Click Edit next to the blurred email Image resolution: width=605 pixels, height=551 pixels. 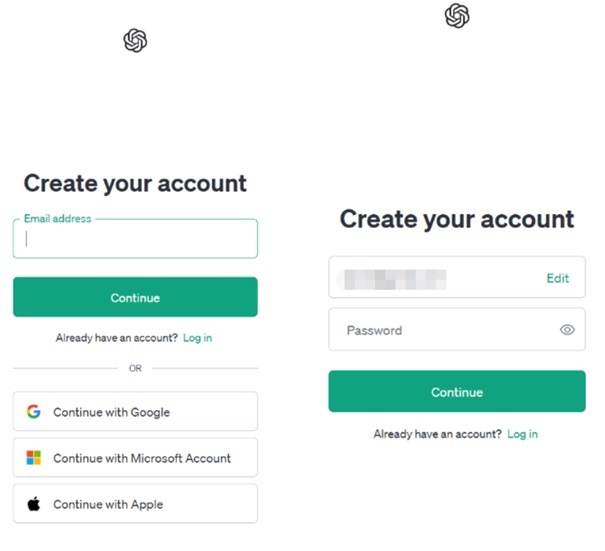(557, 278)
